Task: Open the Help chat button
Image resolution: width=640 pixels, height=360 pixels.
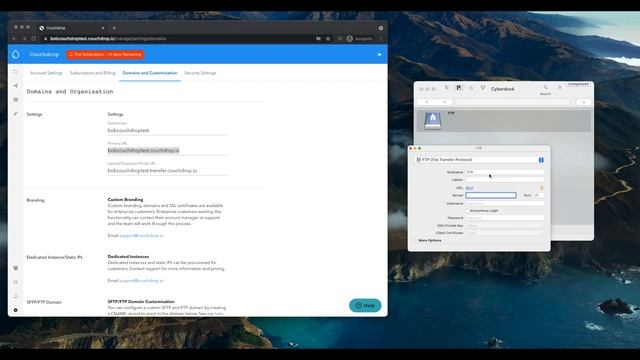Action: click(x=365, y=305)
